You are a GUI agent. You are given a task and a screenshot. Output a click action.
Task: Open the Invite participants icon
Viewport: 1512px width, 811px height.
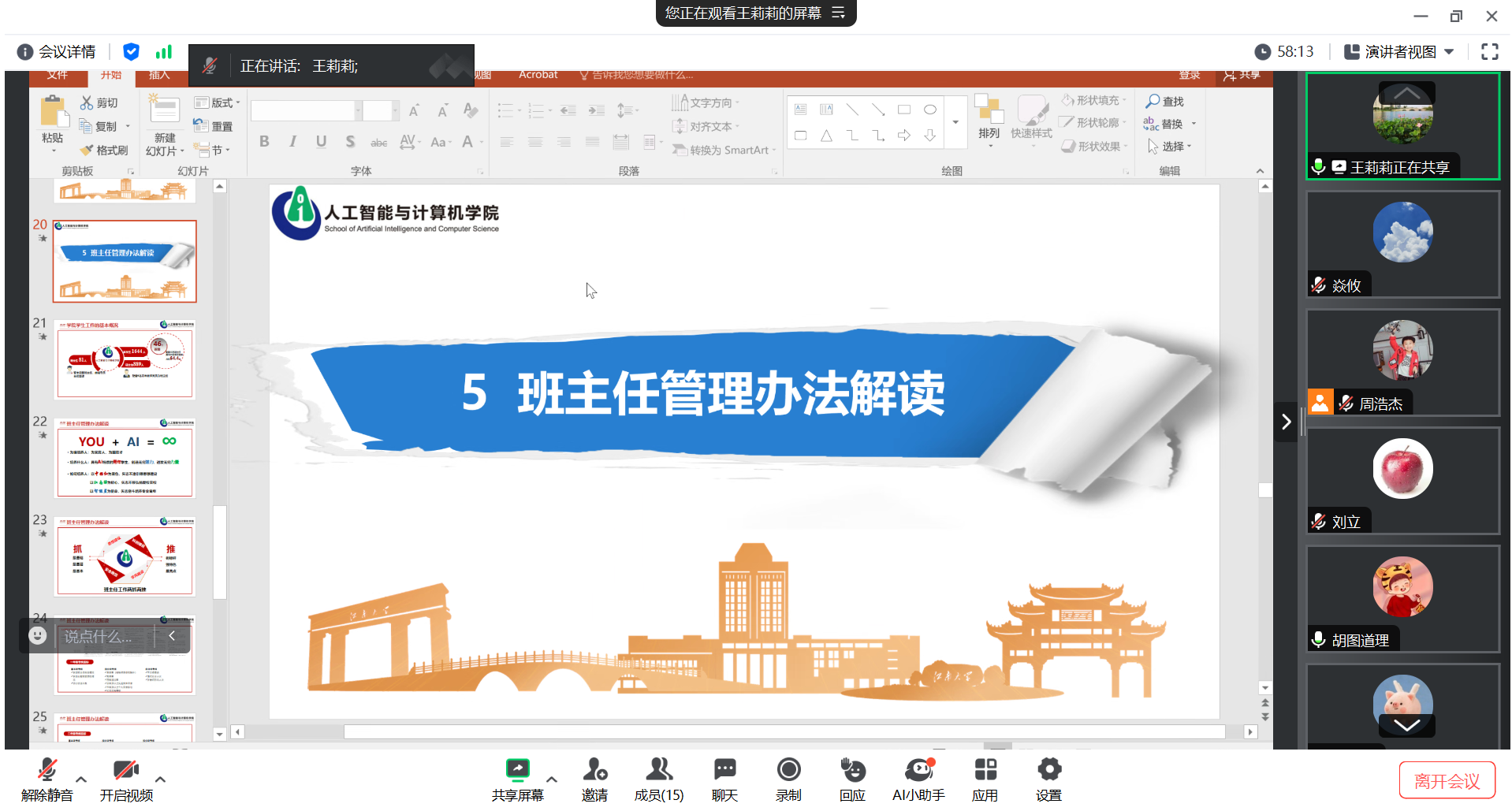click(594, 770)
